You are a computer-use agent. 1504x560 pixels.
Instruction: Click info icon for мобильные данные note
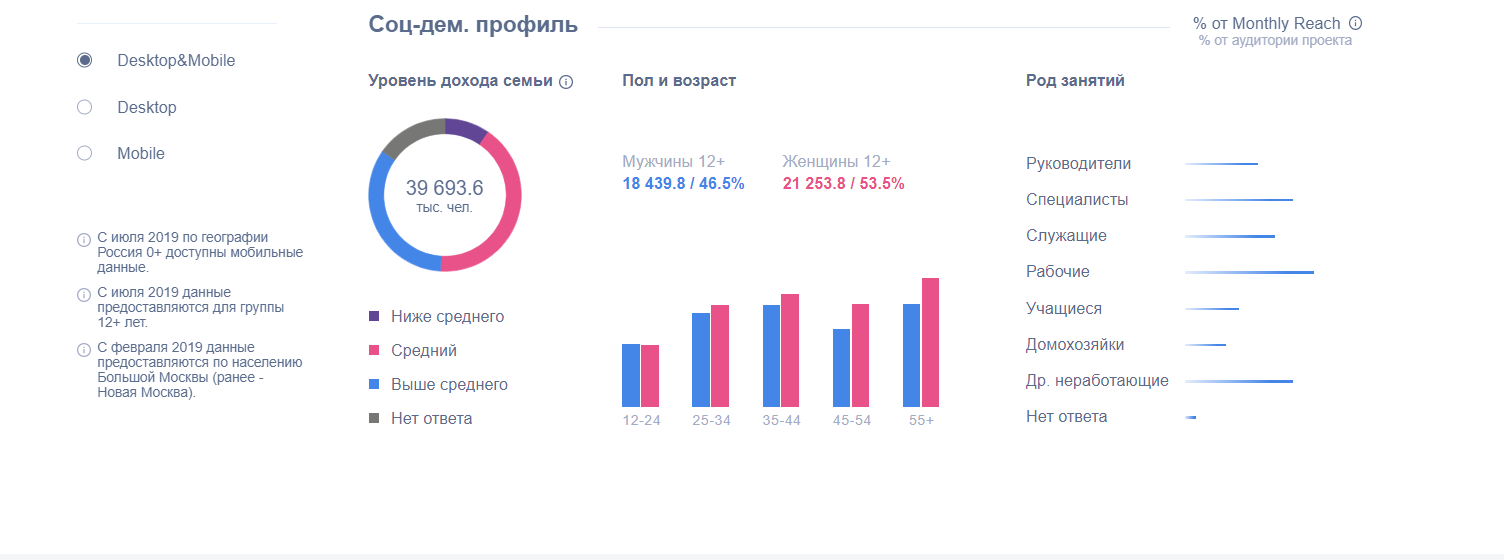point(84,241)
